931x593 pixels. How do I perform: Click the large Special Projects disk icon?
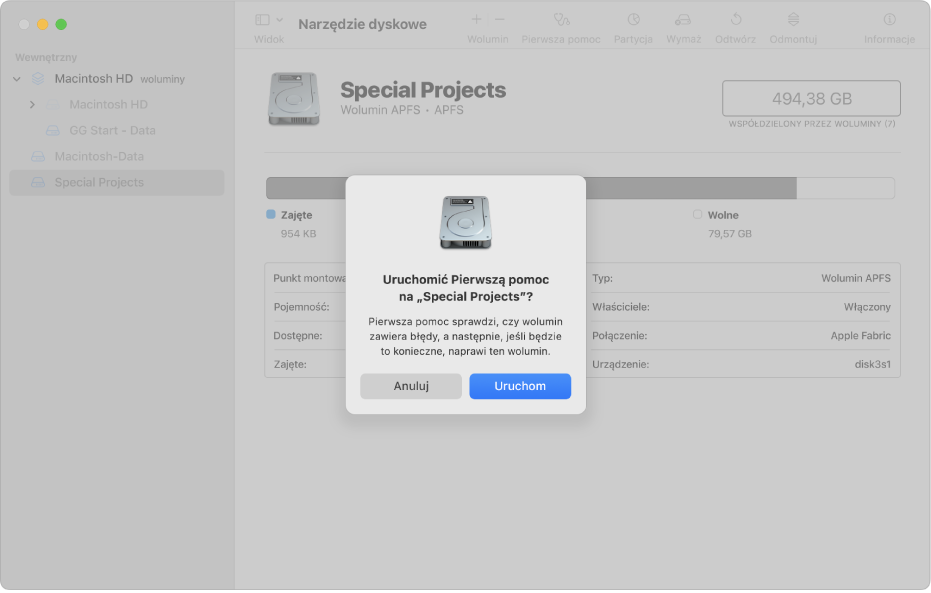tap(293, 99)
